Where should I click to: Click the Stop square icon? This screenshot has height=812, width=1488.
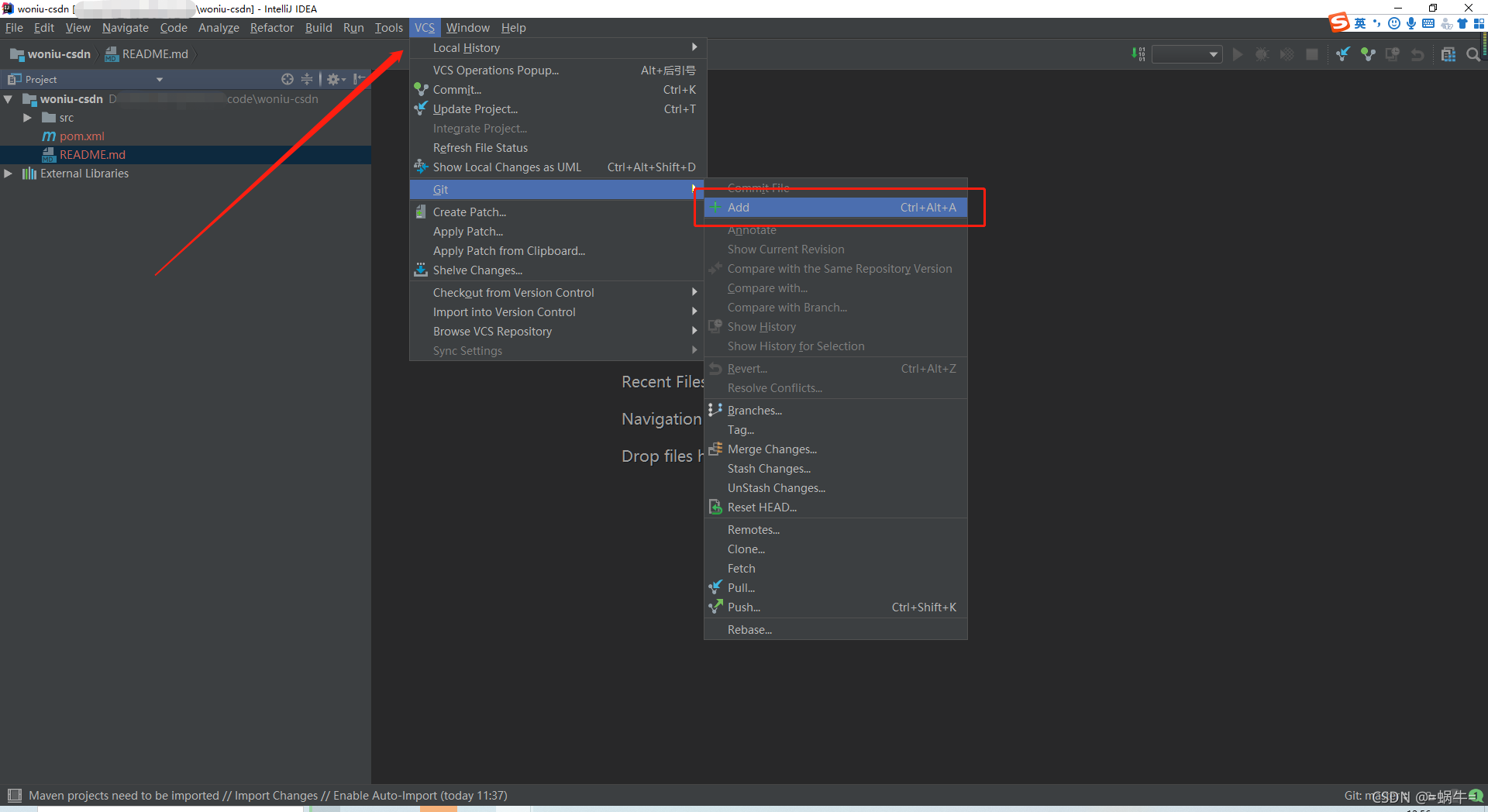pos(1312,54)
